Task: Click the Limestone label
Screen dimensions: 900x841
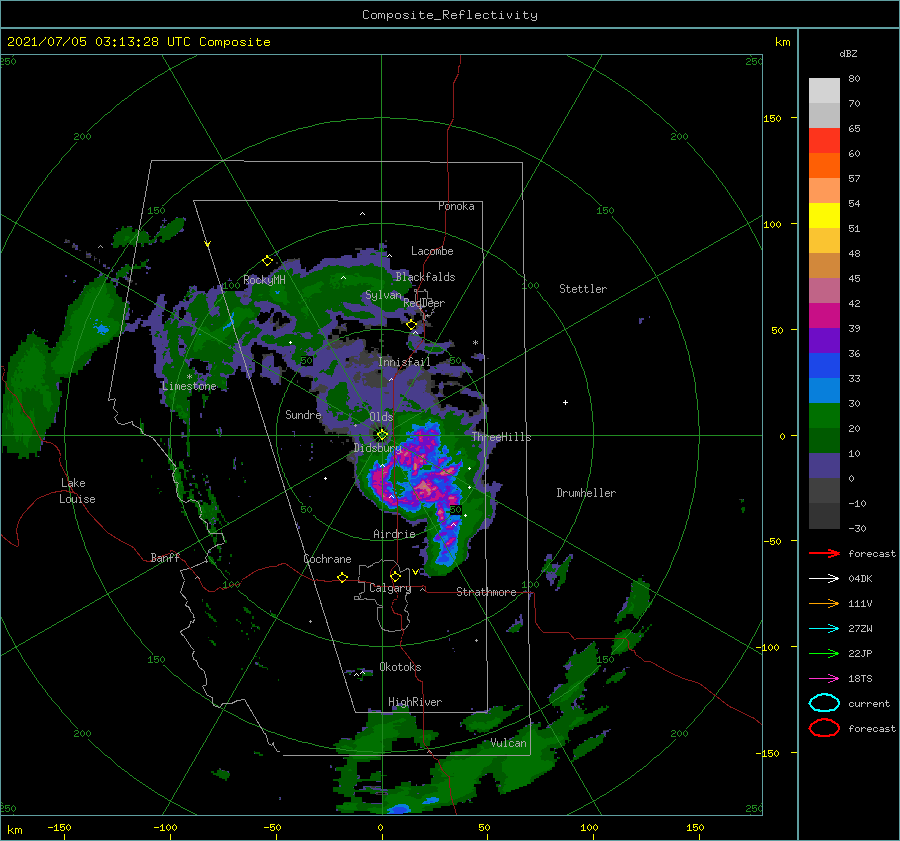Action: pyautogui.click(x=189, y=386)
